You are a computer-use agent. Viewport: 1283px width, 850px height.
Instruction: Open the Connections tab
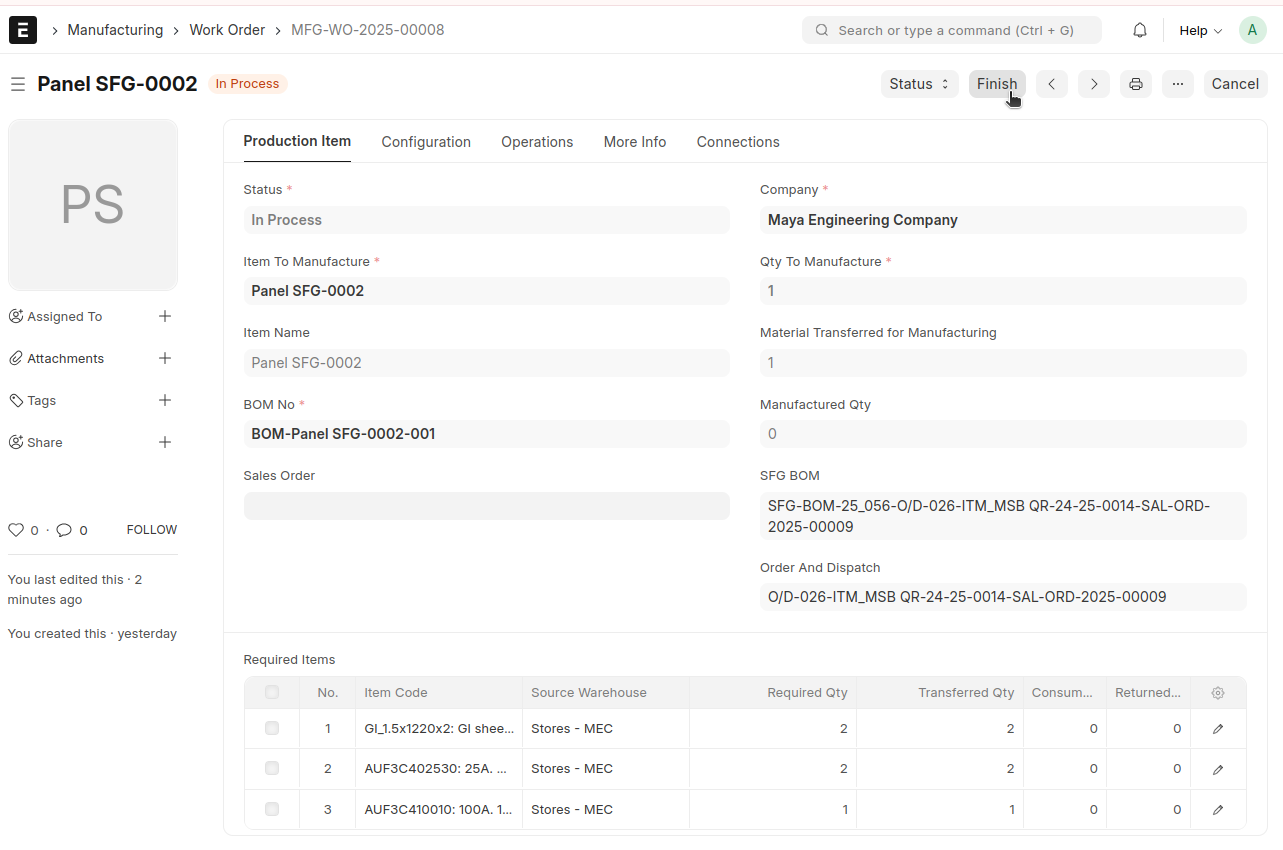(x=737, y=142)
